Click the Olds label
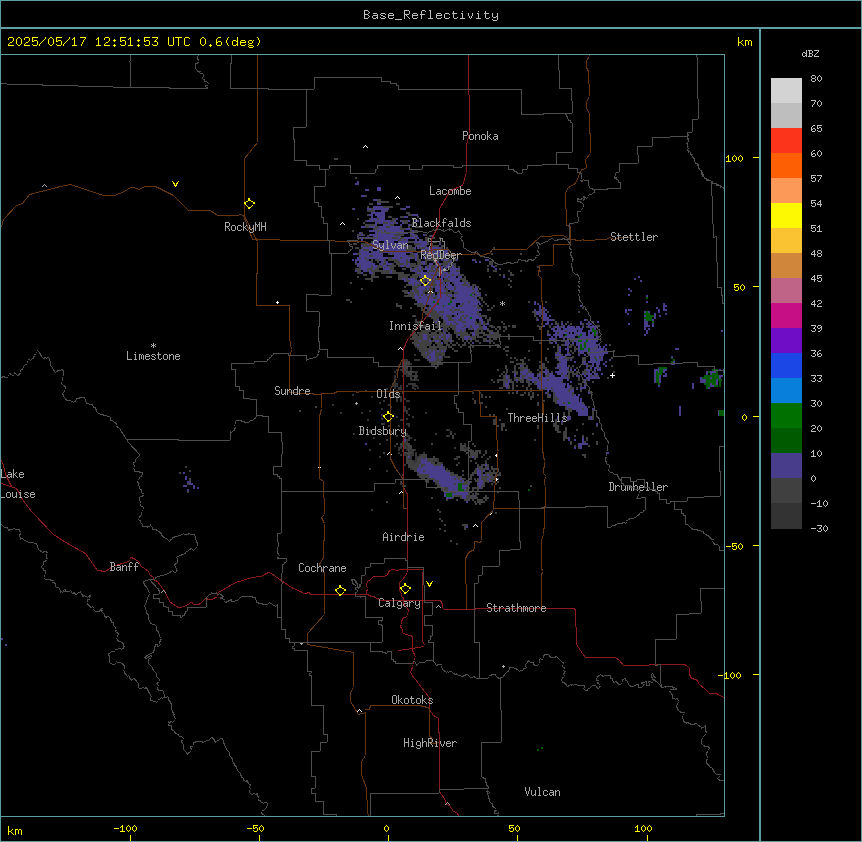The height and width of the screenshot is (842, 862). (388, 394)
